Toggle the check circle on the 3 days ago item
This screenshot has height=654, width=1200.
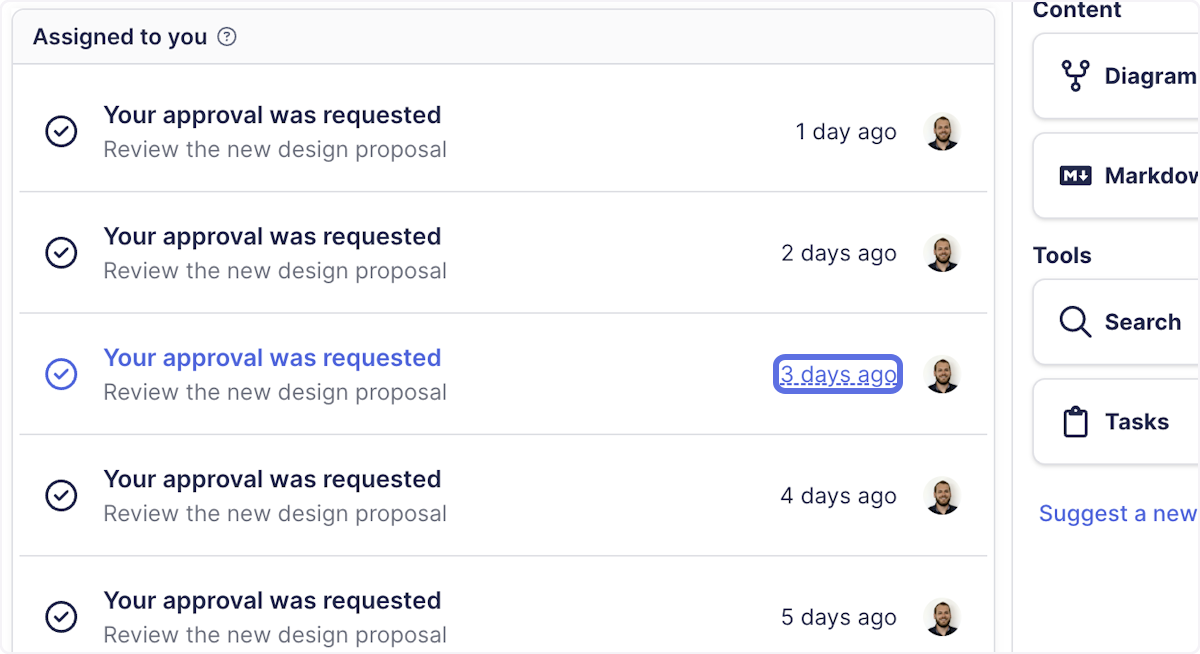coord(62,374)
